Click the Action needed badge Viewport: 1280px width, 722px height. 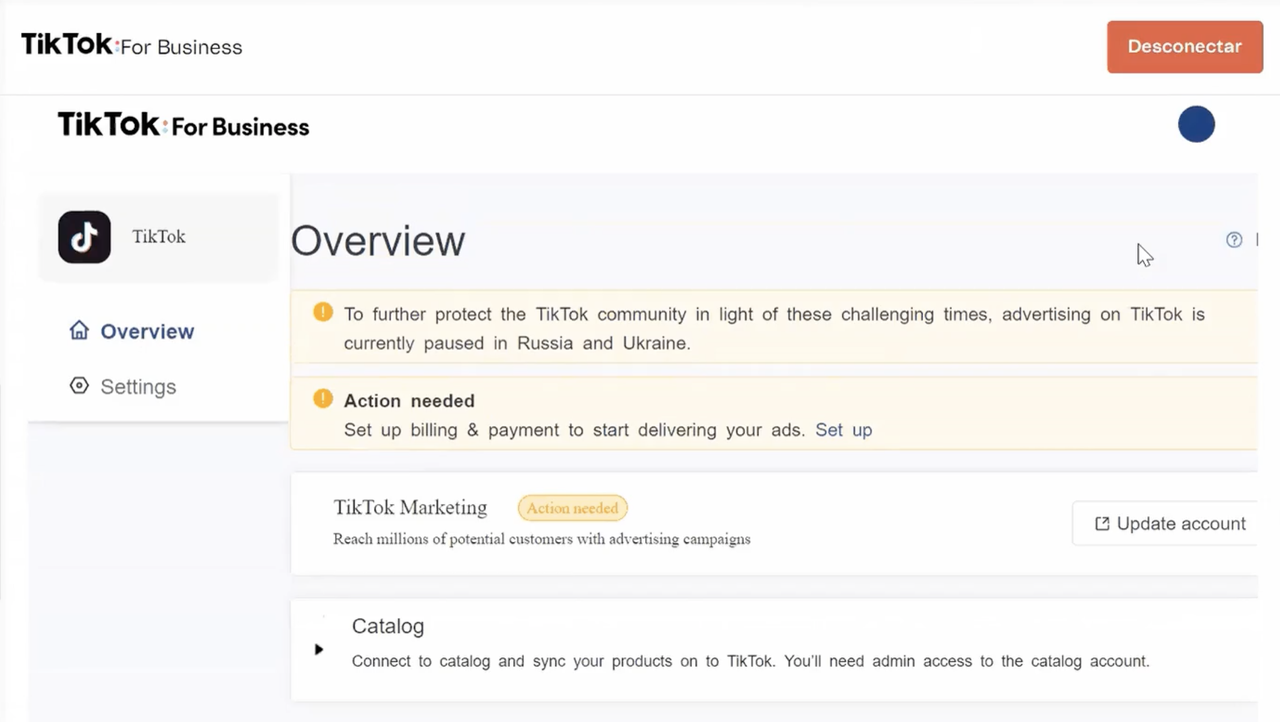tap(572, 508)
